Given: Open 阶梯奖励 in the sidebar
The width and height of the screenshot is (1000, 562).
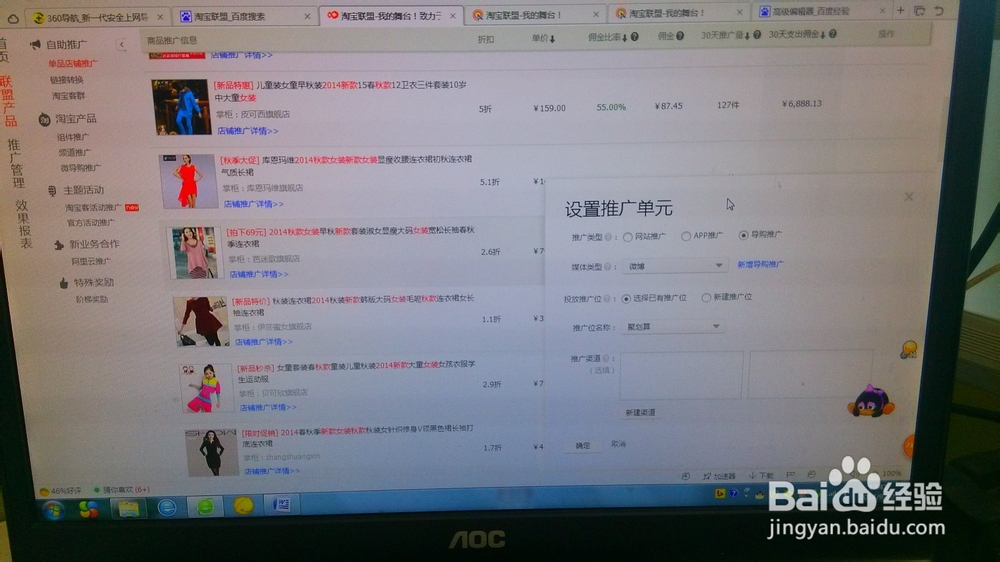Looking at the screenshot, I should [x=92, y=299].
